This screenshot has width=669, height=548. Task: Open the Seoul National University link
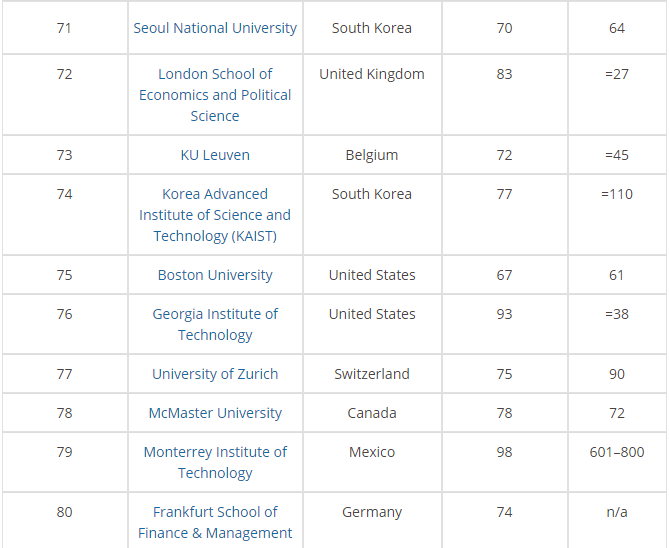(x=215, y=28)
